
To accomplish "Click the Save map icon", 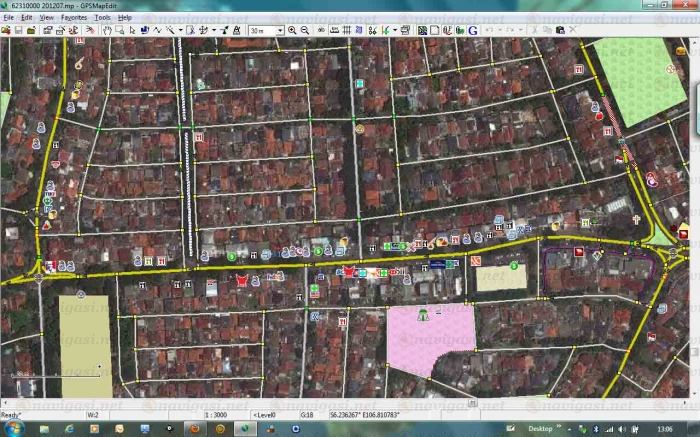I will coord(18,31).
